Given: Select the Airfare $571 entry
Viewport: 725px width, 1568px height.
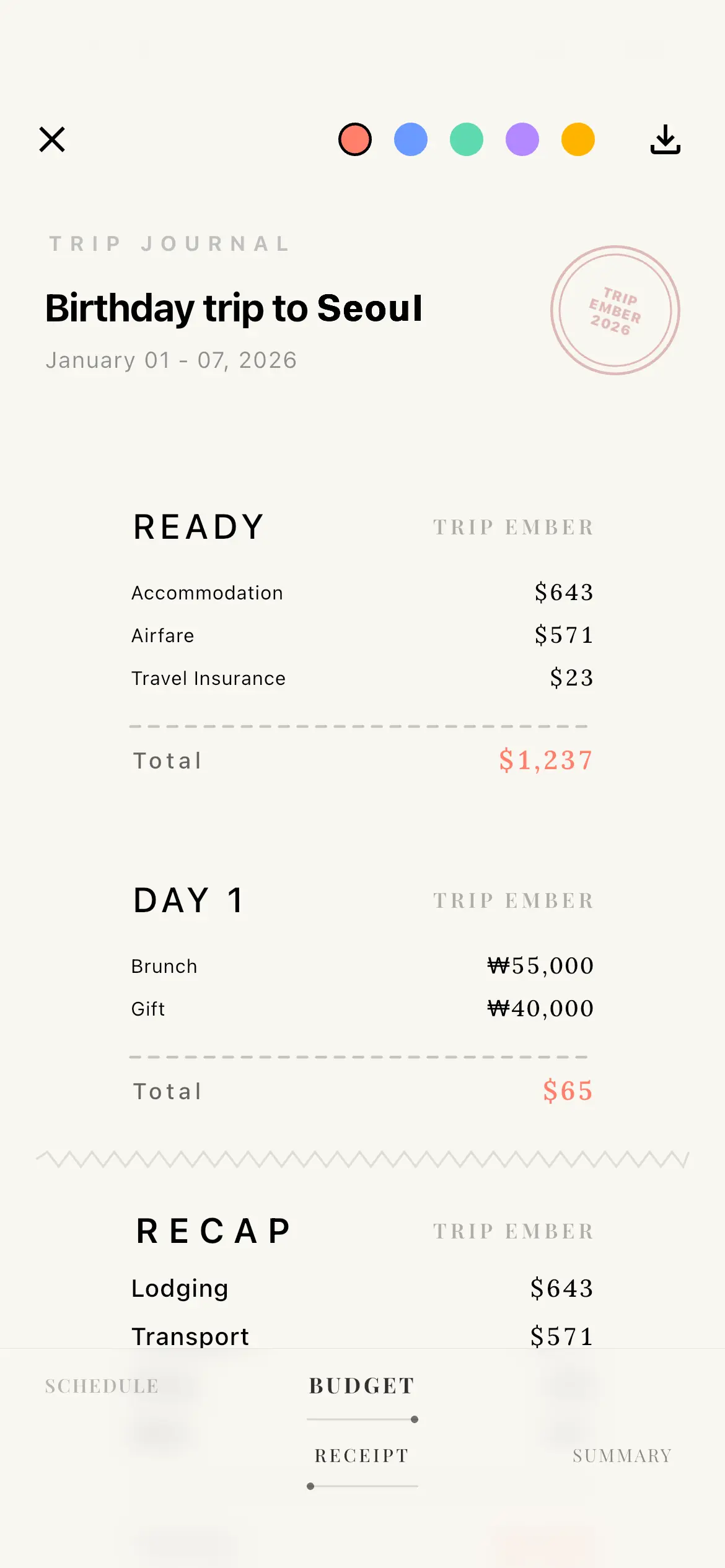Looking at the screenshot, I should pos(362,635).
